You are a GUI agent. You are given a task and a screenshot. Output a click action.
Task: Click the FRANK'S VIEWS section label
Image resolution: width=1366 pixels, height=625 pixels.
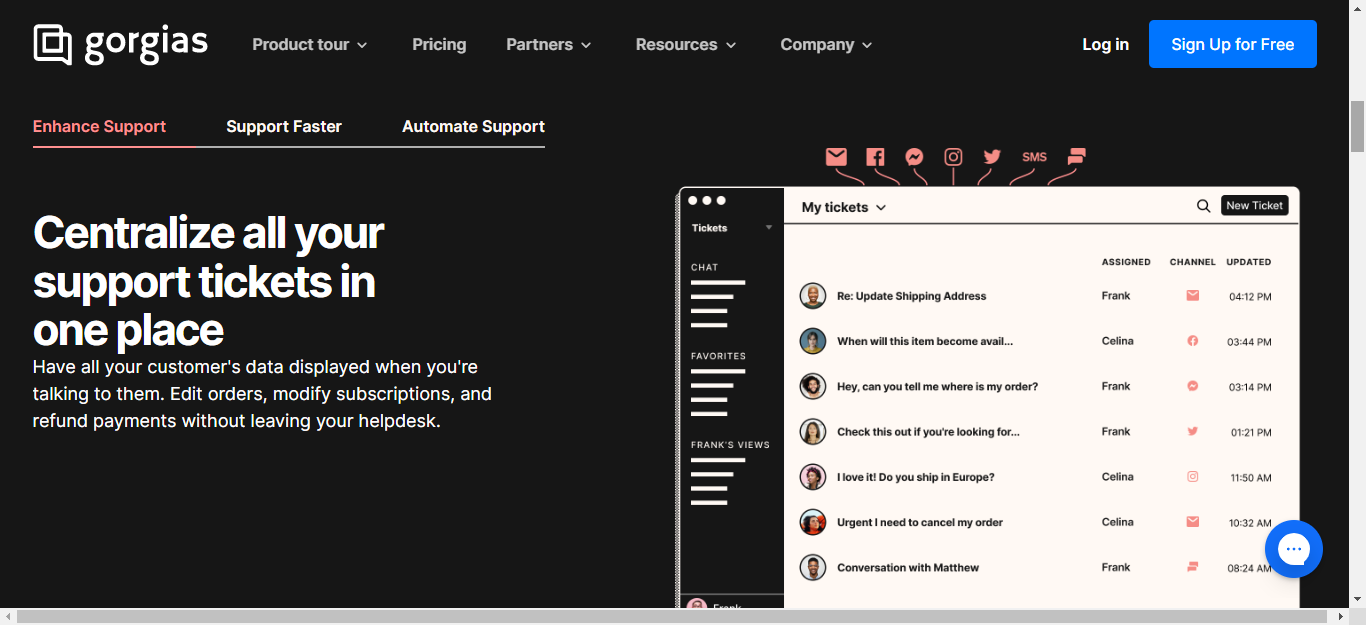pos(730,445)
